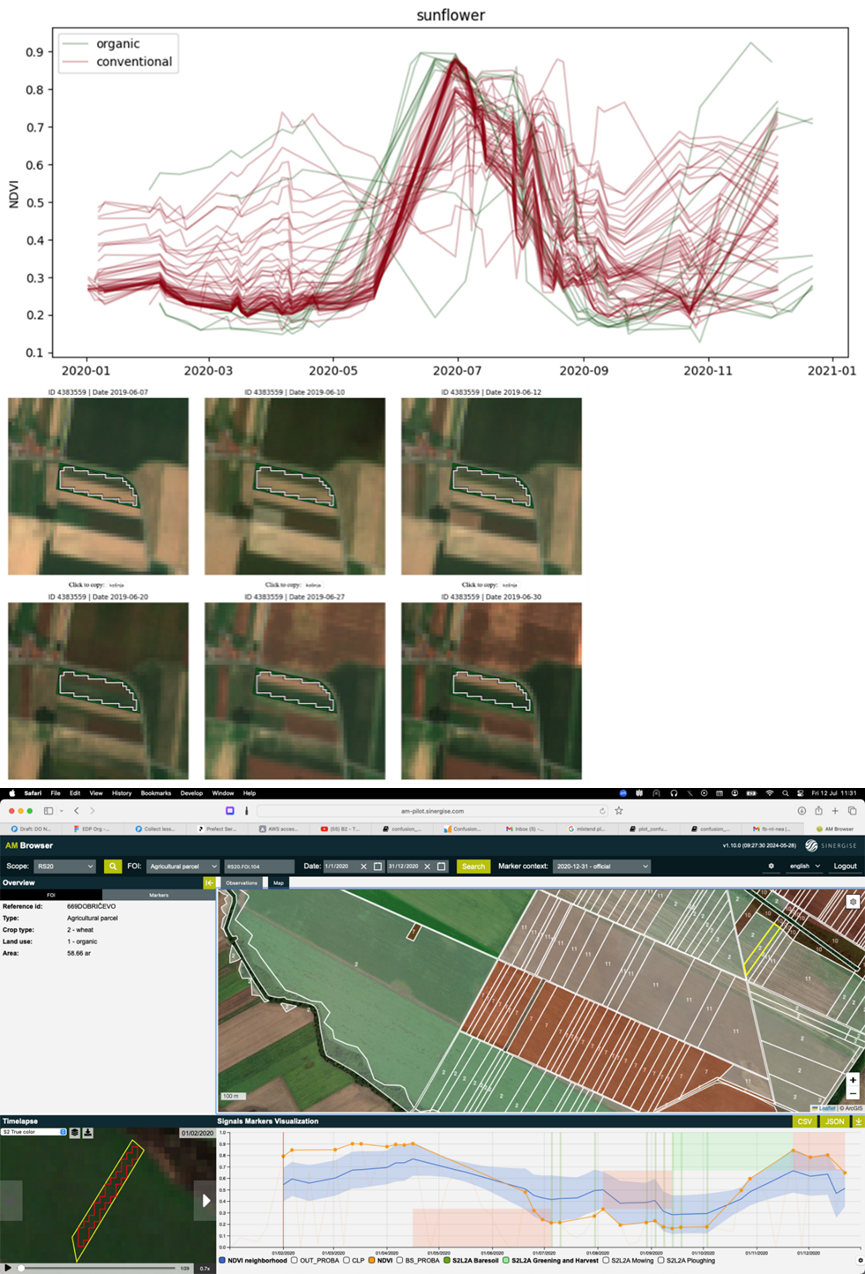Export signals using the CSV button
This screenshot has height=1274, width=865.
point(805,1122)
